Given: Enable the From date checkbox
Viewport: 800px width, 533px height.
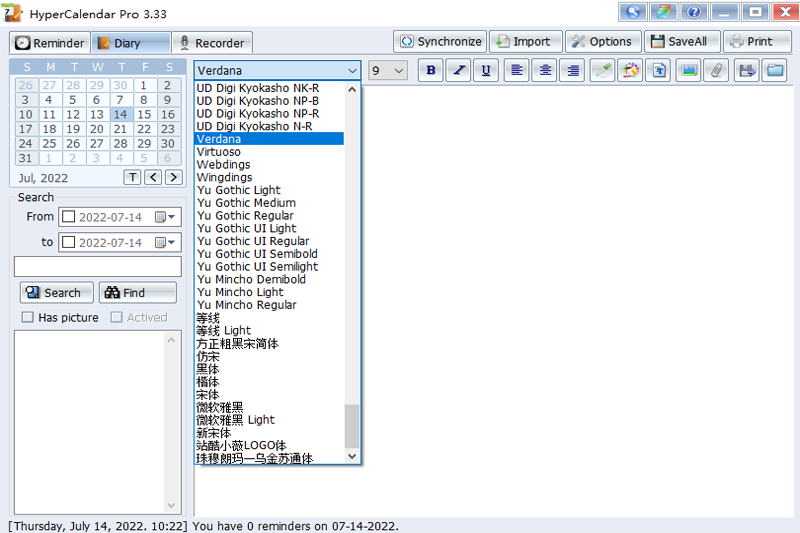Looking at the screenshot, I should (x=68, y=217).
